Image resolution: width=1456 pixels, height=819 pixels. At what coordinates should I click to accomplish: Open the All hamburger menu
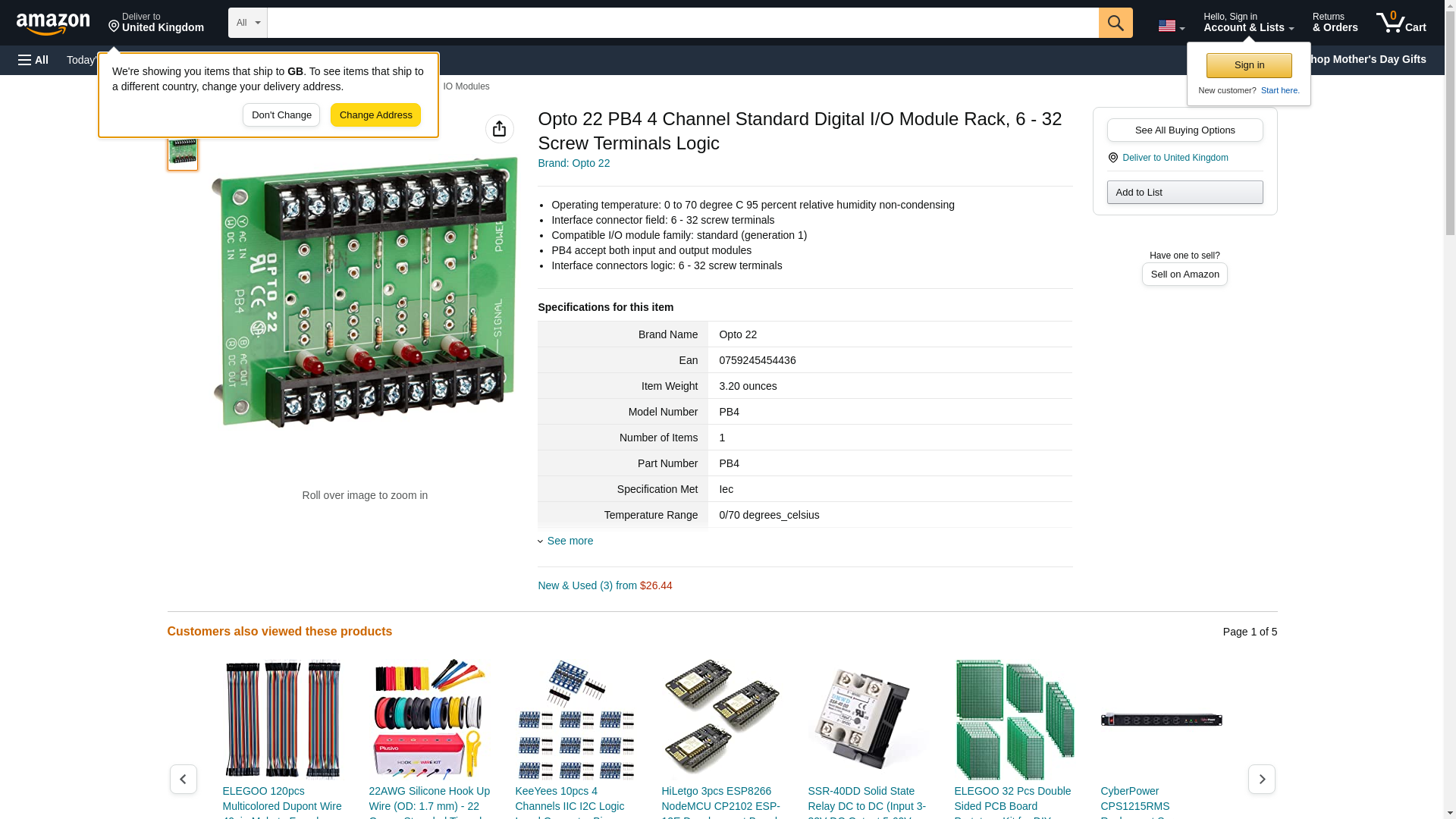33,60
